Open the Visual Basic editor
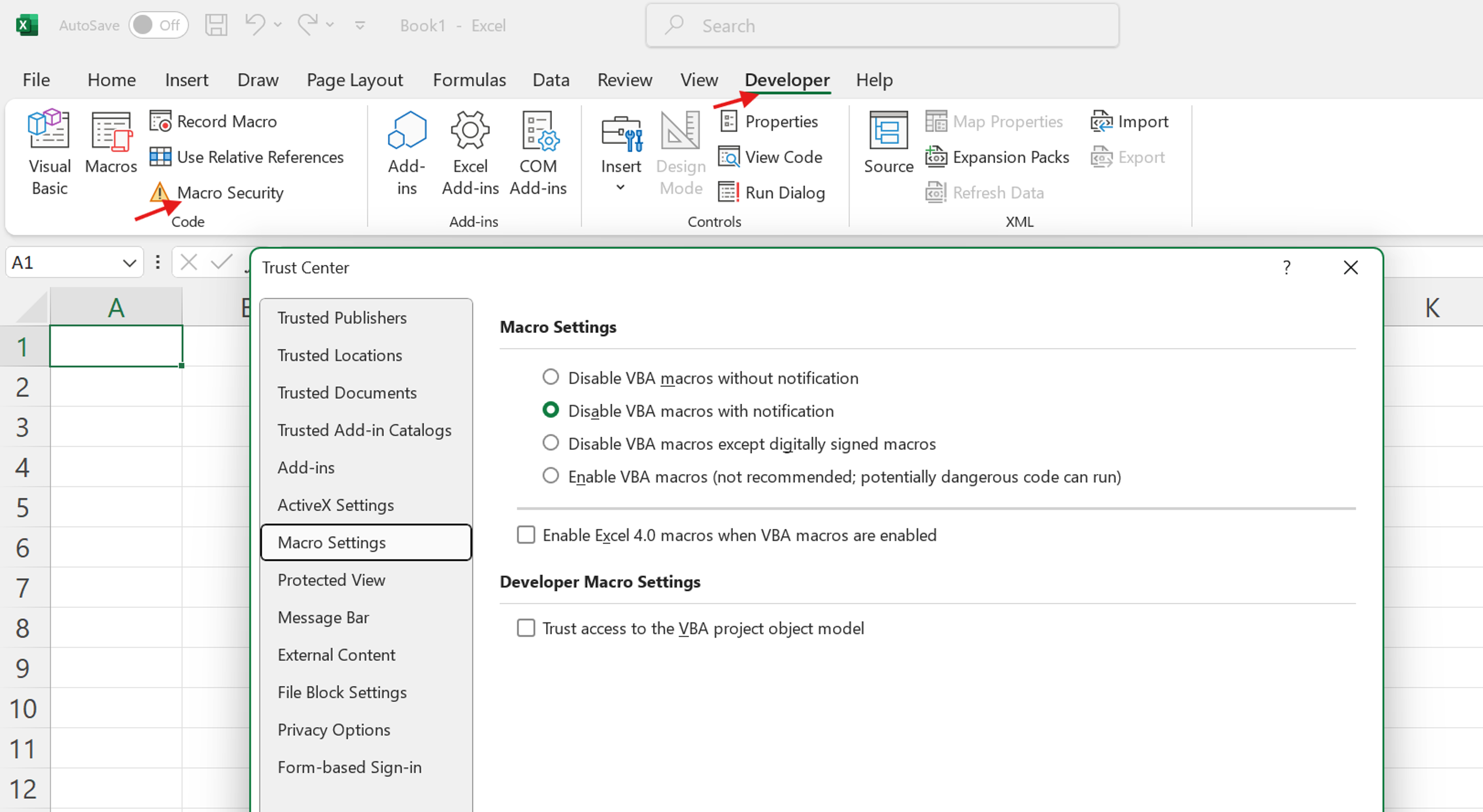This screenshot has height=812, width=1483. tap(49, 153)
